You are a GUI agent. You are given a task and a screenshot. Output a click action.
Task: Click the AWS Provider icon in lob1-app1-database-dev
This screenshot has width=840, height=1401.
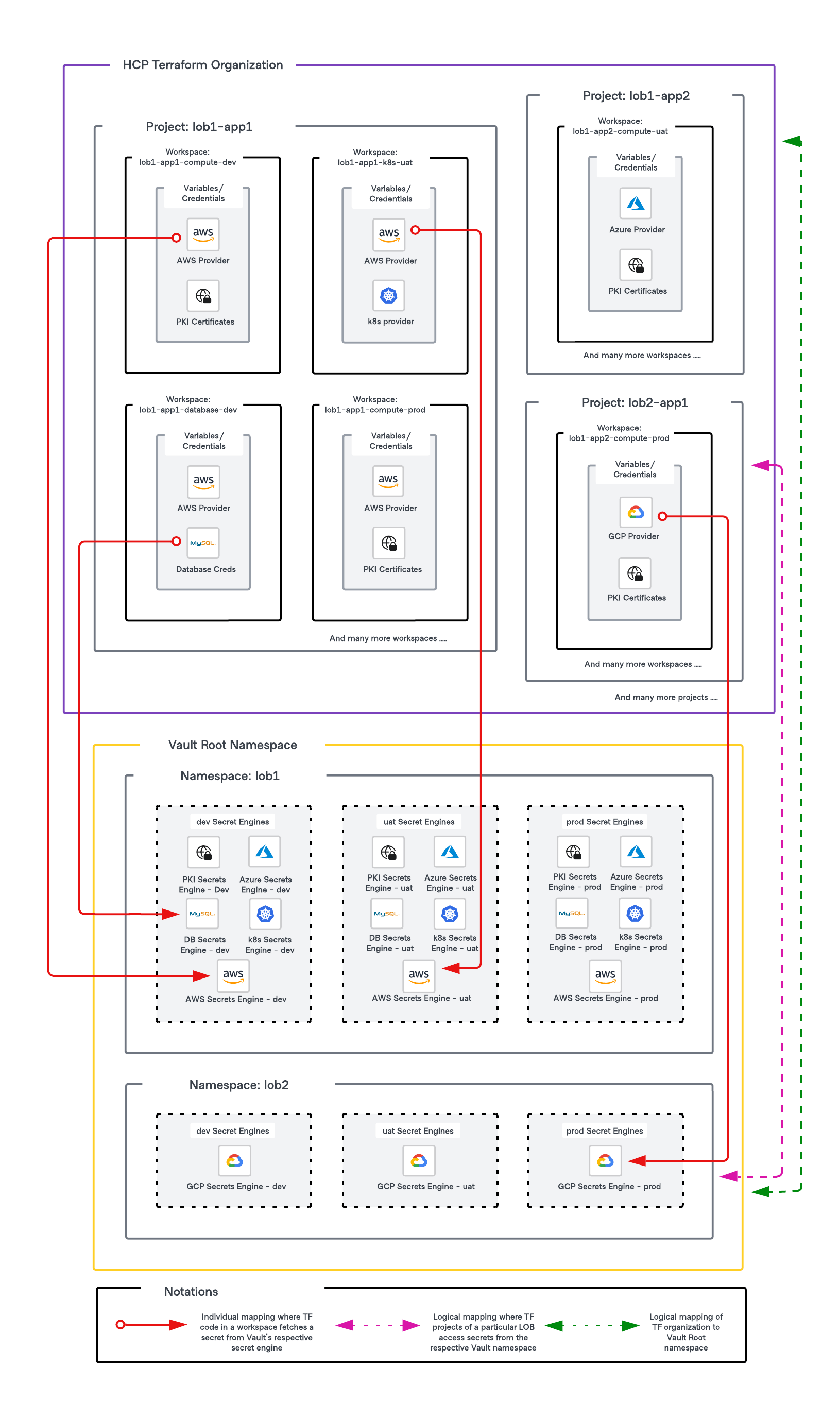coord(203,481)
